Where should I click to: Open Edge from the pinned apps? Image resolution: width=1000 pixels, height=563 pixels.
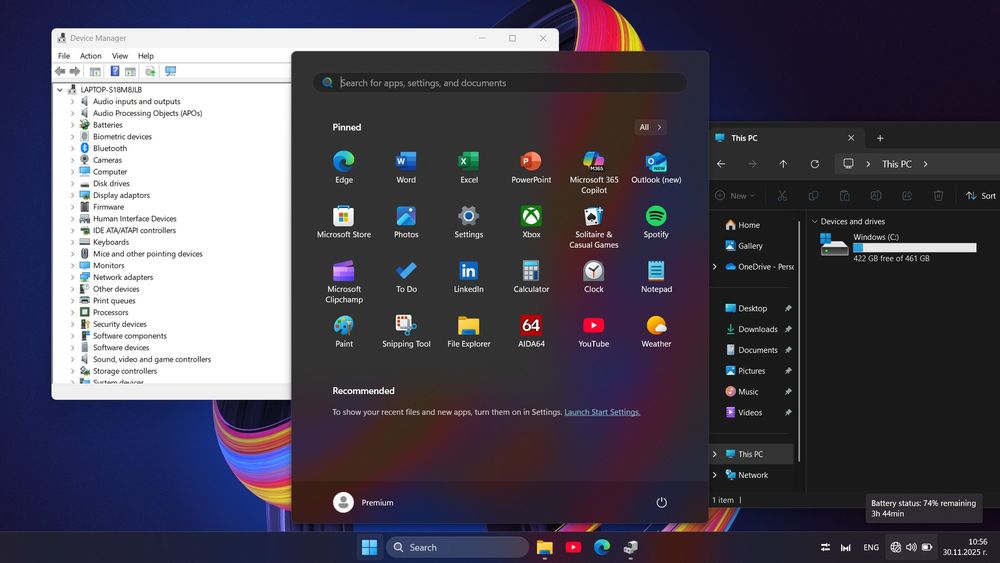coord(344,168)
